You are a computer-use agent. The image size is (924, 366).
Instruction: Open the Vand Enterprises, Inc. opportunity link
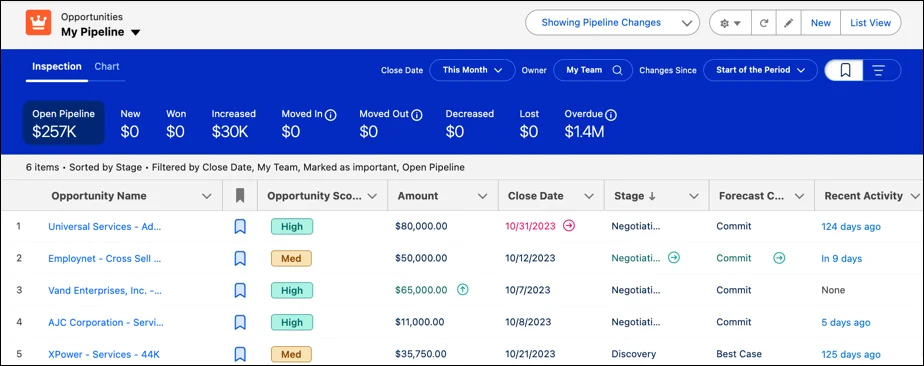coord(105,290)
